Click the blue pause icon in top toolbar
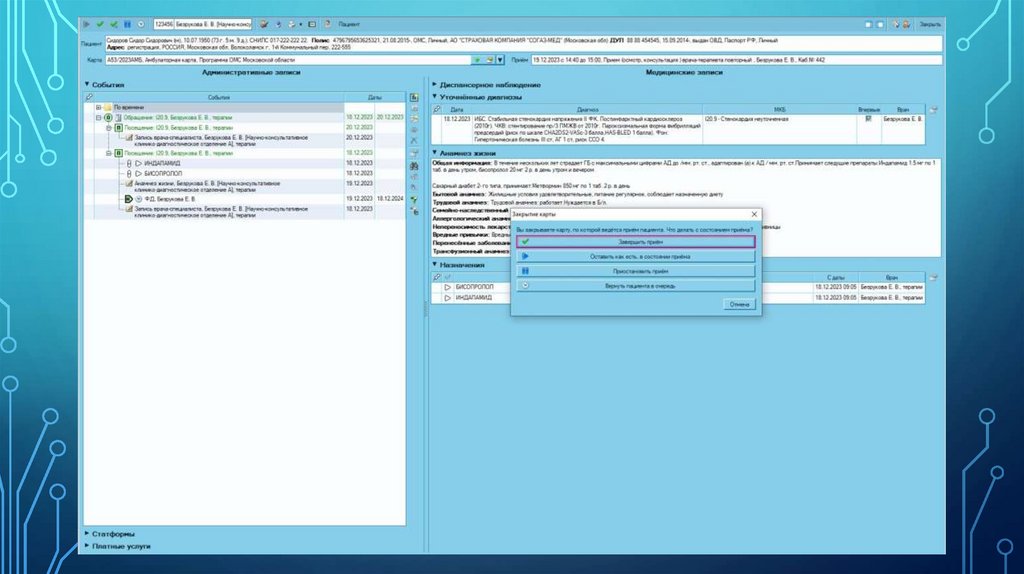1024x574 pixels. 127,23
